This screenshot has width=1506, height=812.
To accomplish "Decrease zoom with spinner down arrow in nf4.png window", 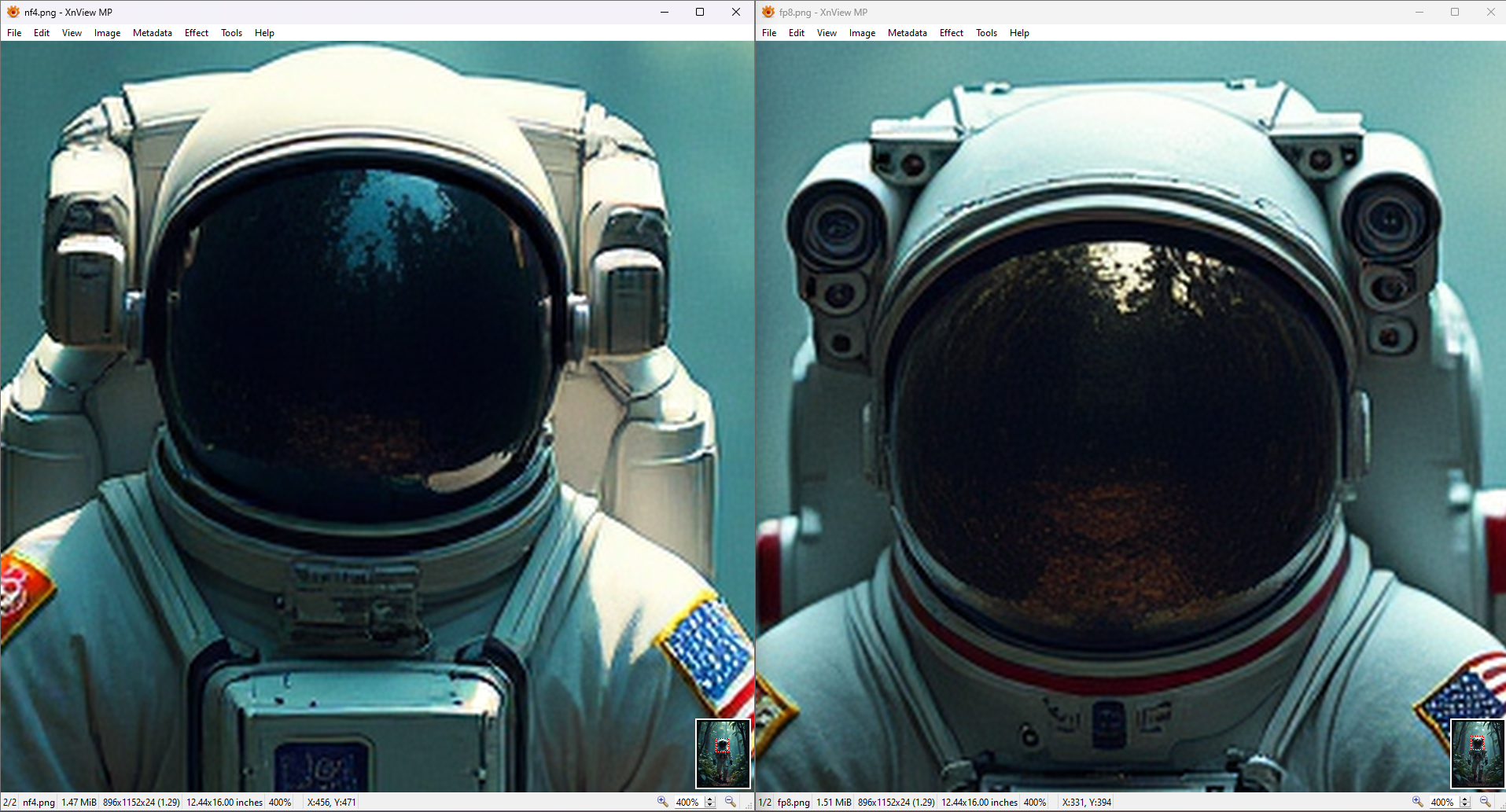I will (x=710, y=806).
